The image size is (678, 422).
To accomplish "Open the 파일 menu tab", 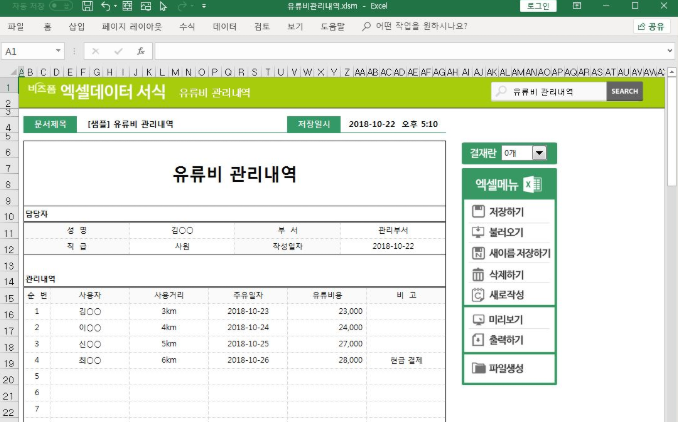I will click(x=16, y=26).
